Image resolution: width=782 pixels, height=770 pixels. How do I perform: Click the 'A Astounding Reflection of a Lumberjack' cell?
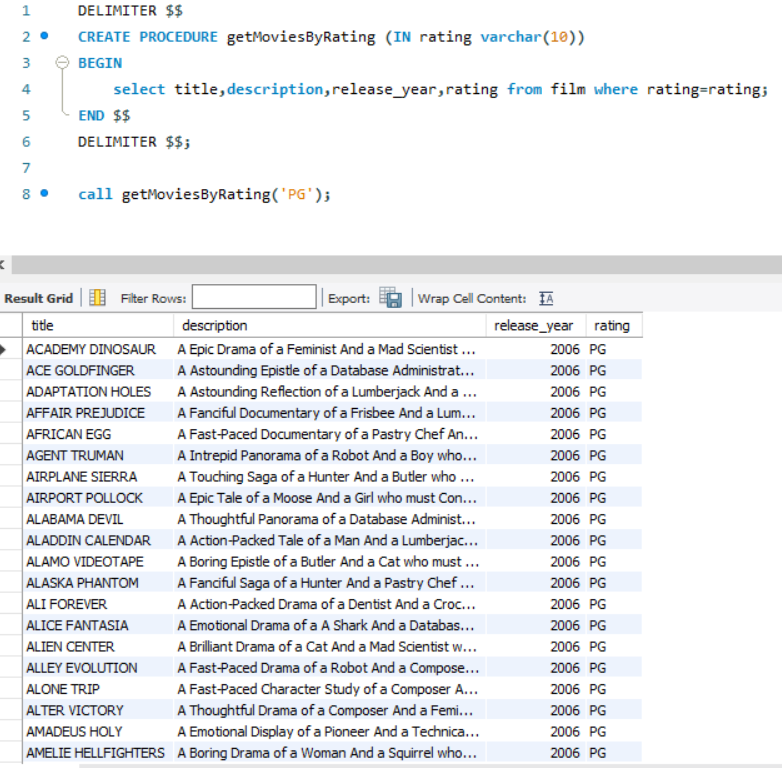tap(330, 391)
